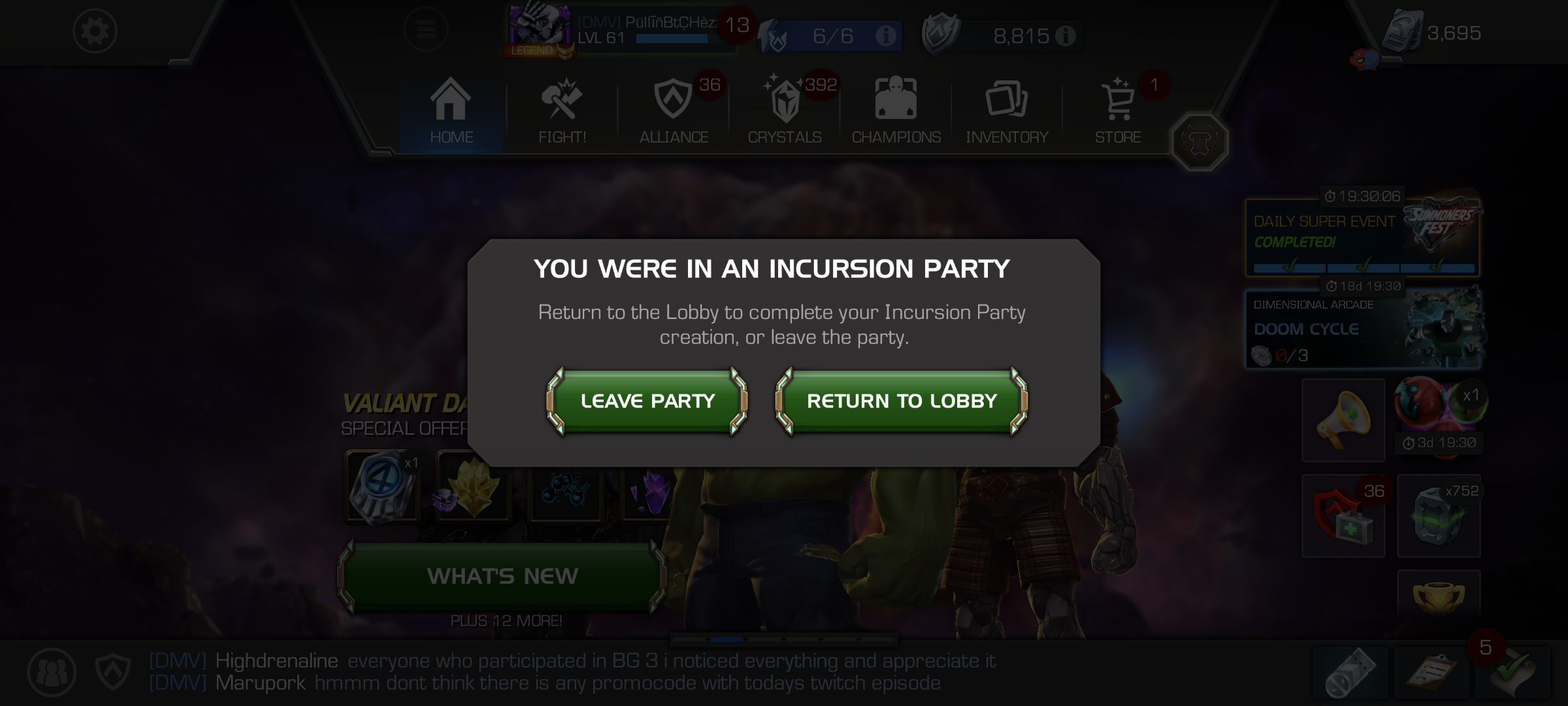Open the friends icon in chat bar

point(52,672)
